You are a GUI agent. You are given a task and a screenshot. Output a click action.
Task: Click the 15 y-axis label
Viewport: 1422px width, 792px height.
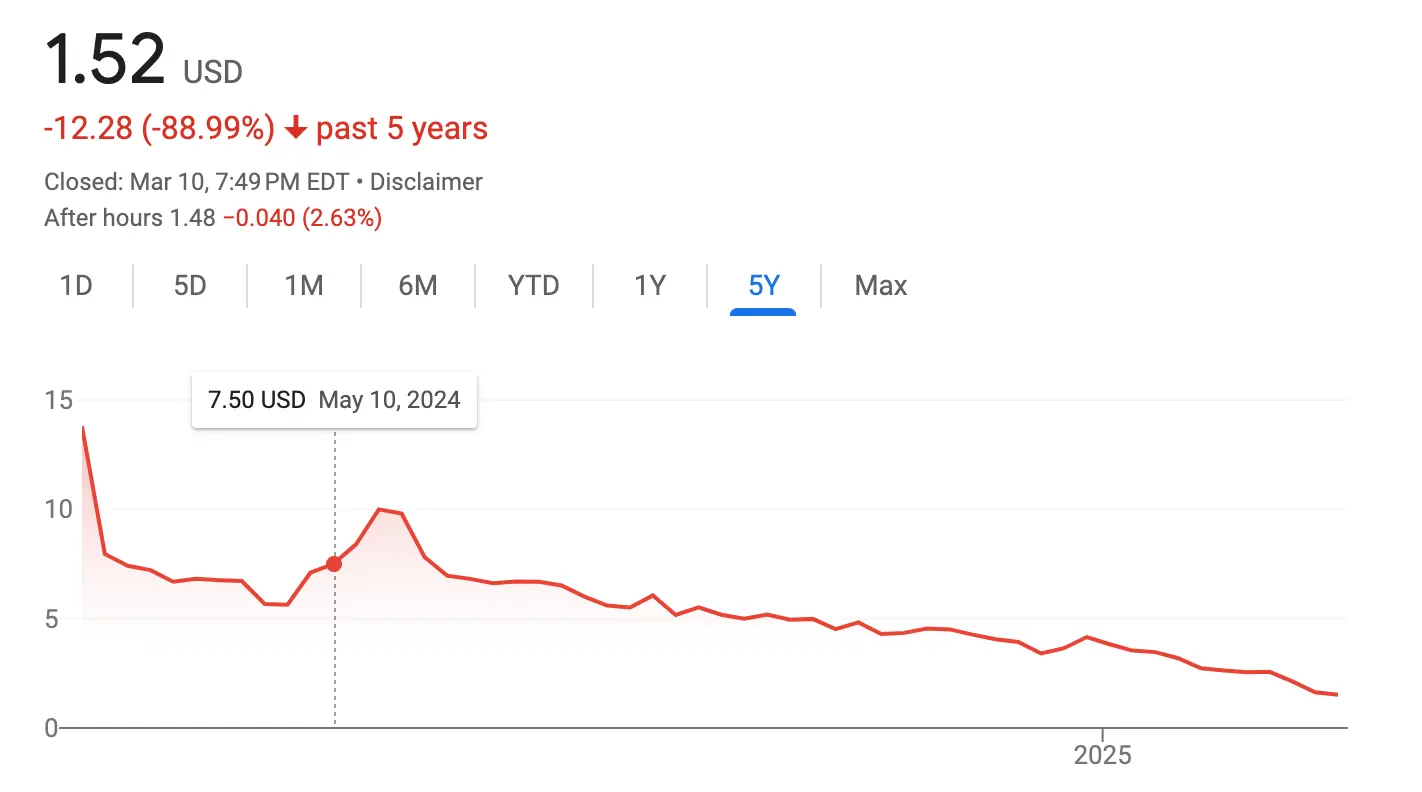click(59, 401)
